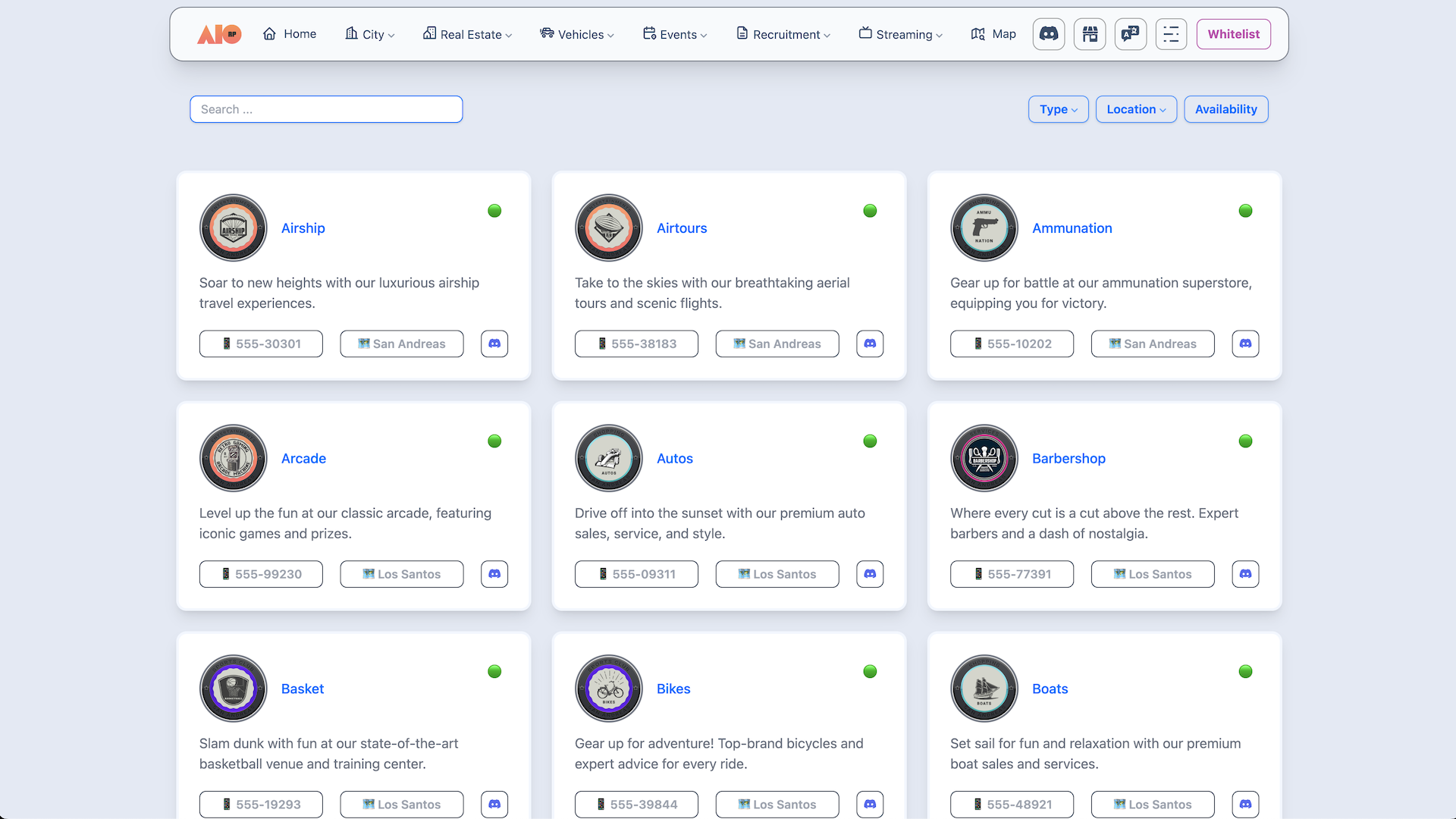The image size is (1456, 819).
Task: Open the Vehicles menu
Action: 577,34
